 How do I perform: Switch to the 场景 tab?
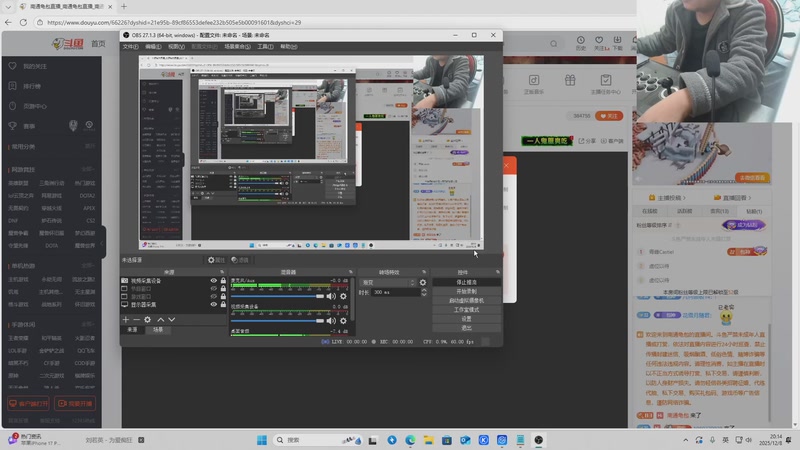click(157, 329)
